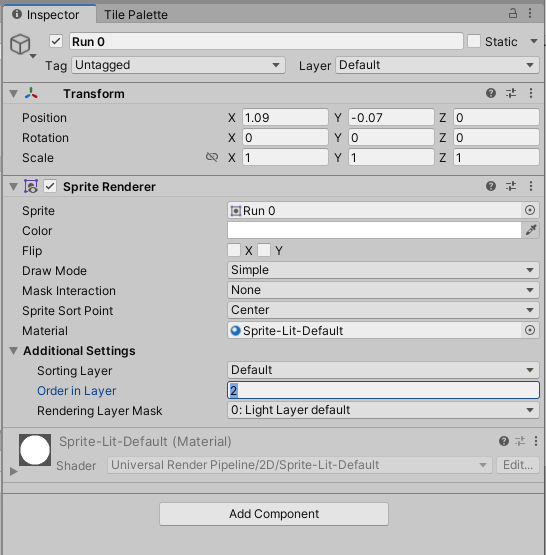Click the Rotation Y field

click(391, 137)
